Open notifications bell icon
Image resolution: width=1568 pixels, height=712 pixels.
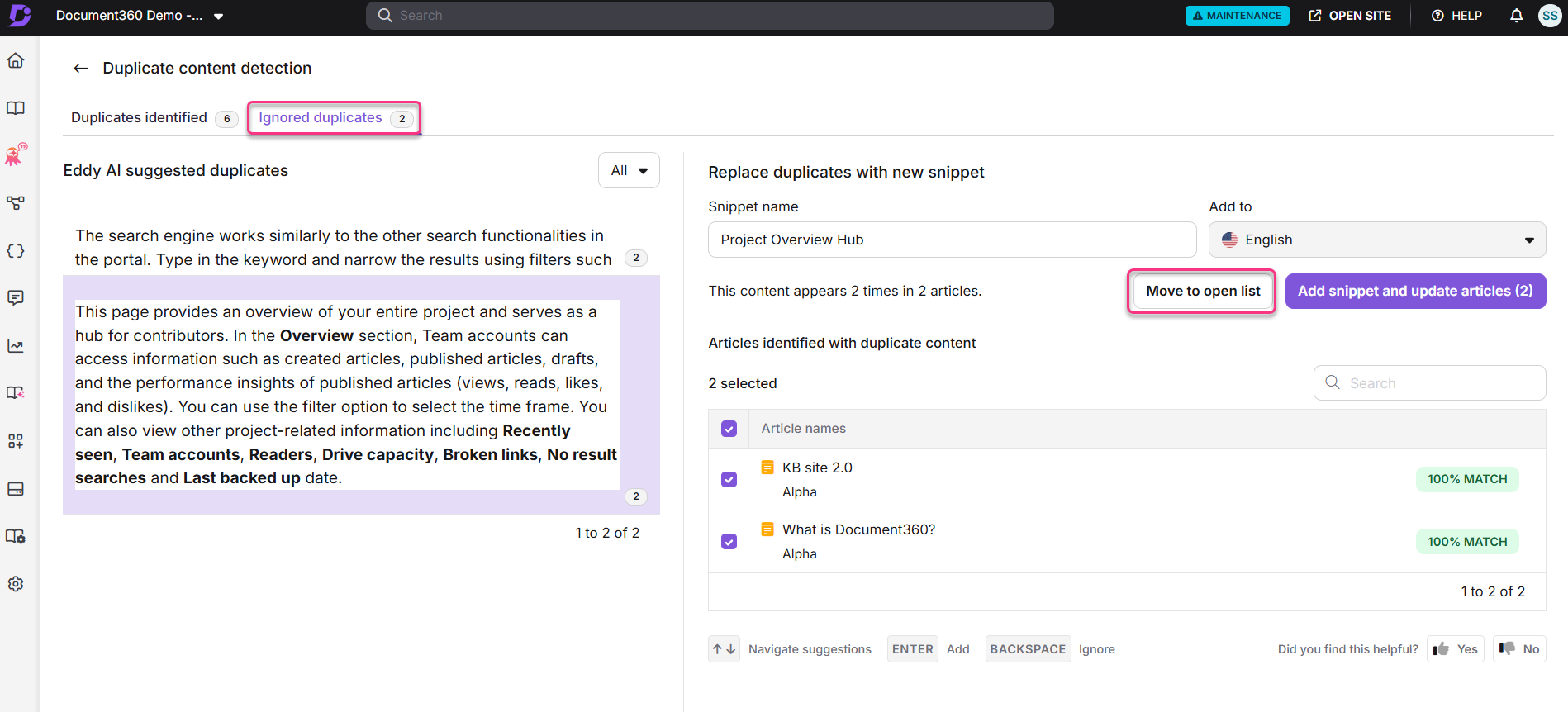click(x=1516, y=16)
